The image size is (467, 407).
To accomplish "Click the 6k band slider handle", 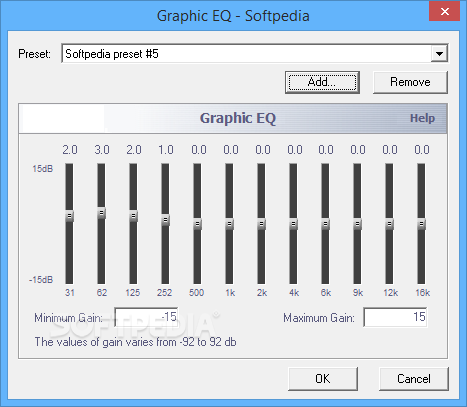I will point(325,224).
